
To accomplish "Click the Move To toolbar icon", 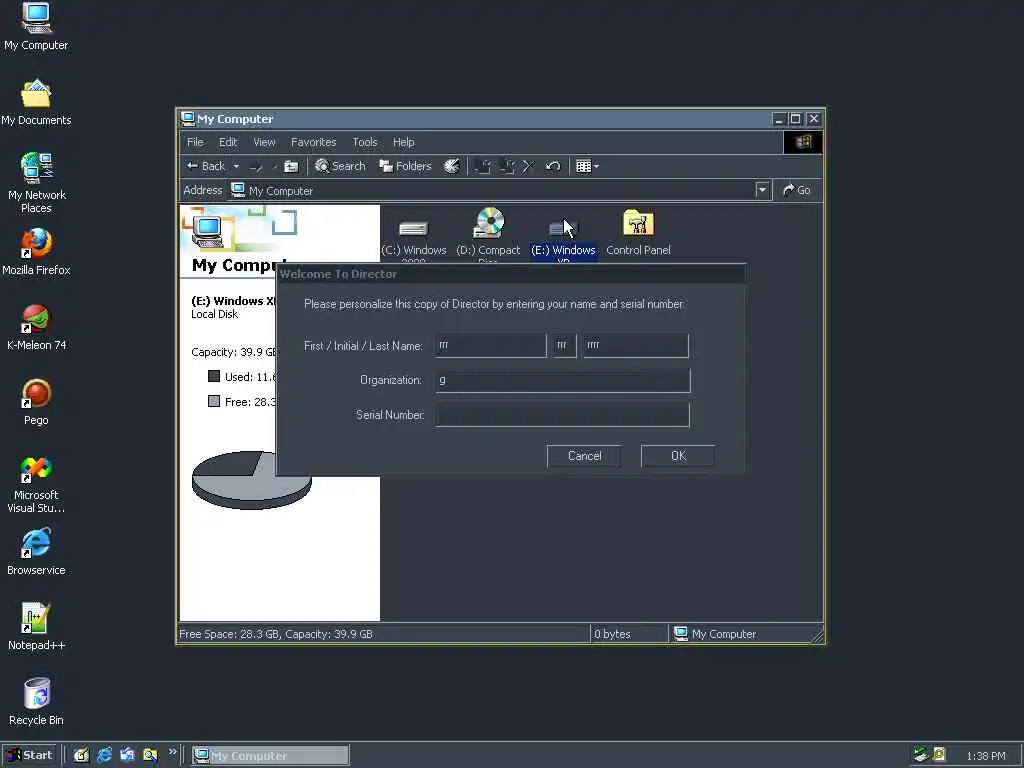I will click(483, 167).
